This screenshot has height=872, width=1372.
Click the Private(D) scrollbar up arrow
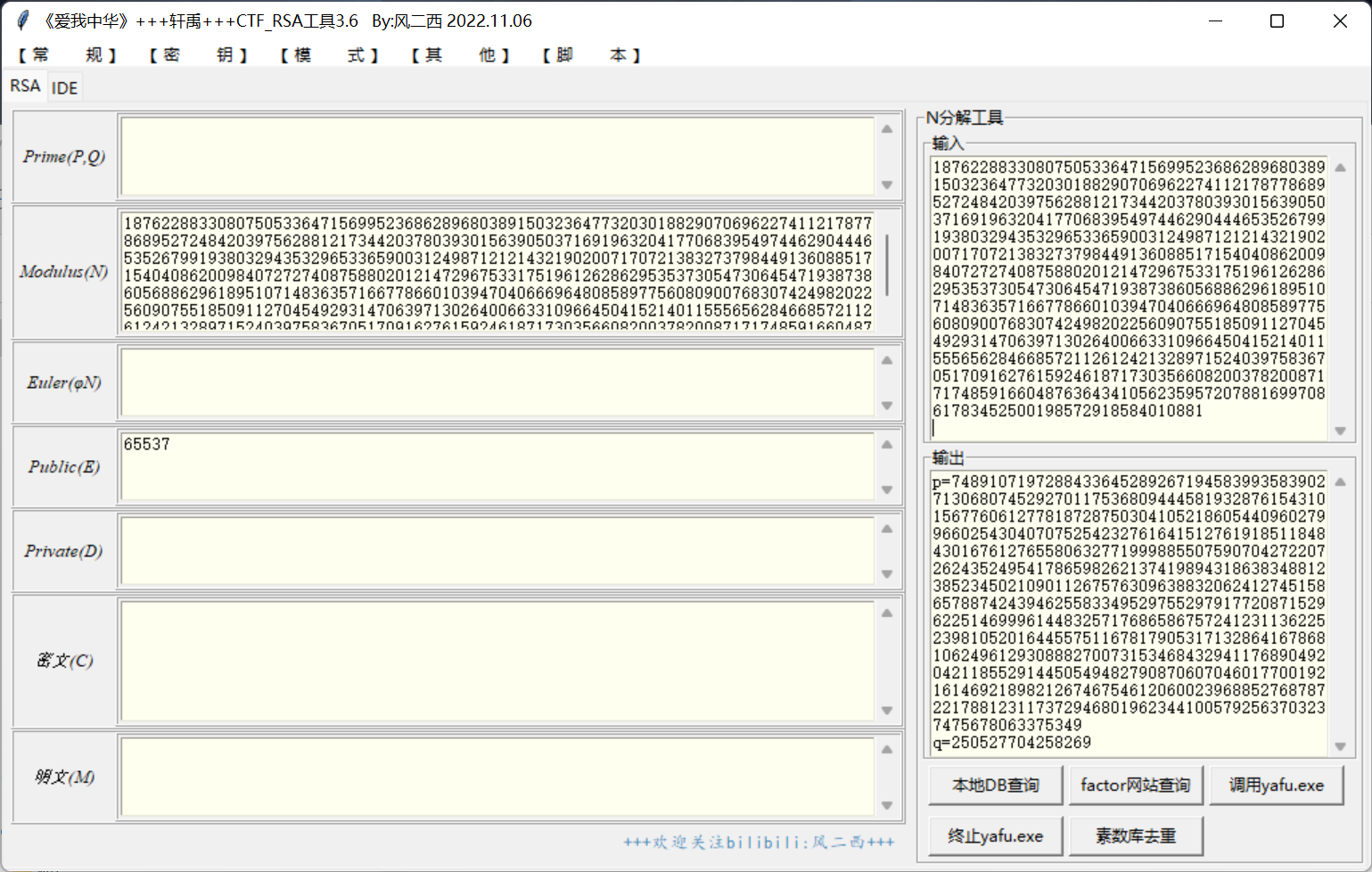(x=887, y=529)
